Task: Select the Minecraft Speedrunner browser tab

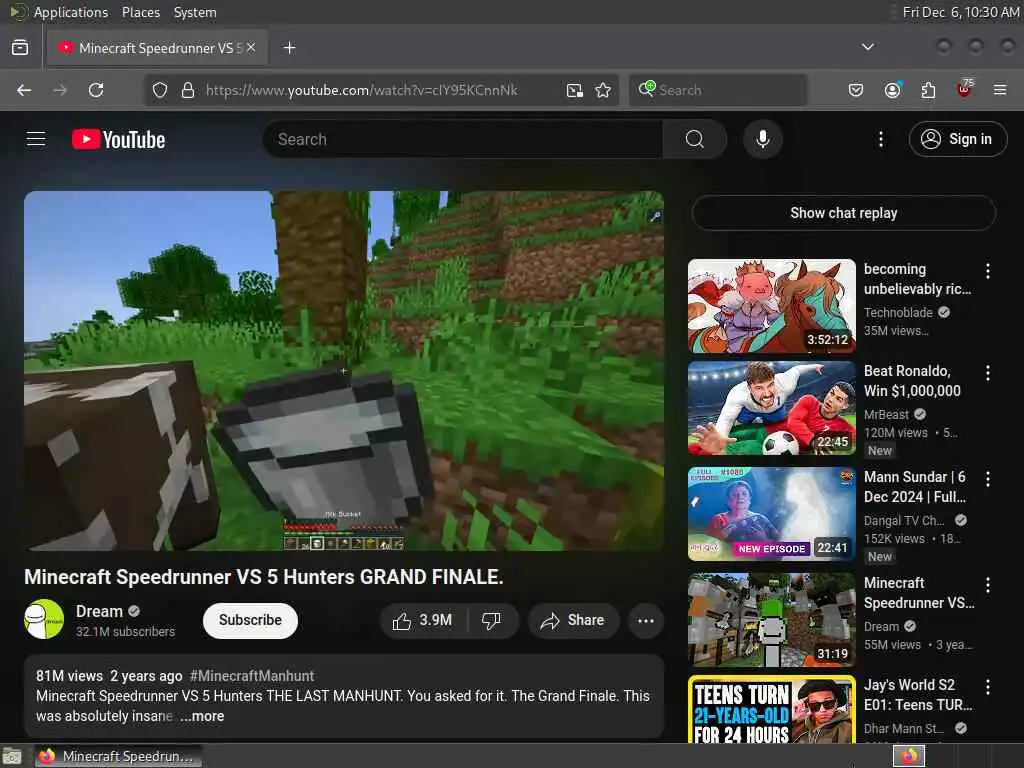Action: 157,48
